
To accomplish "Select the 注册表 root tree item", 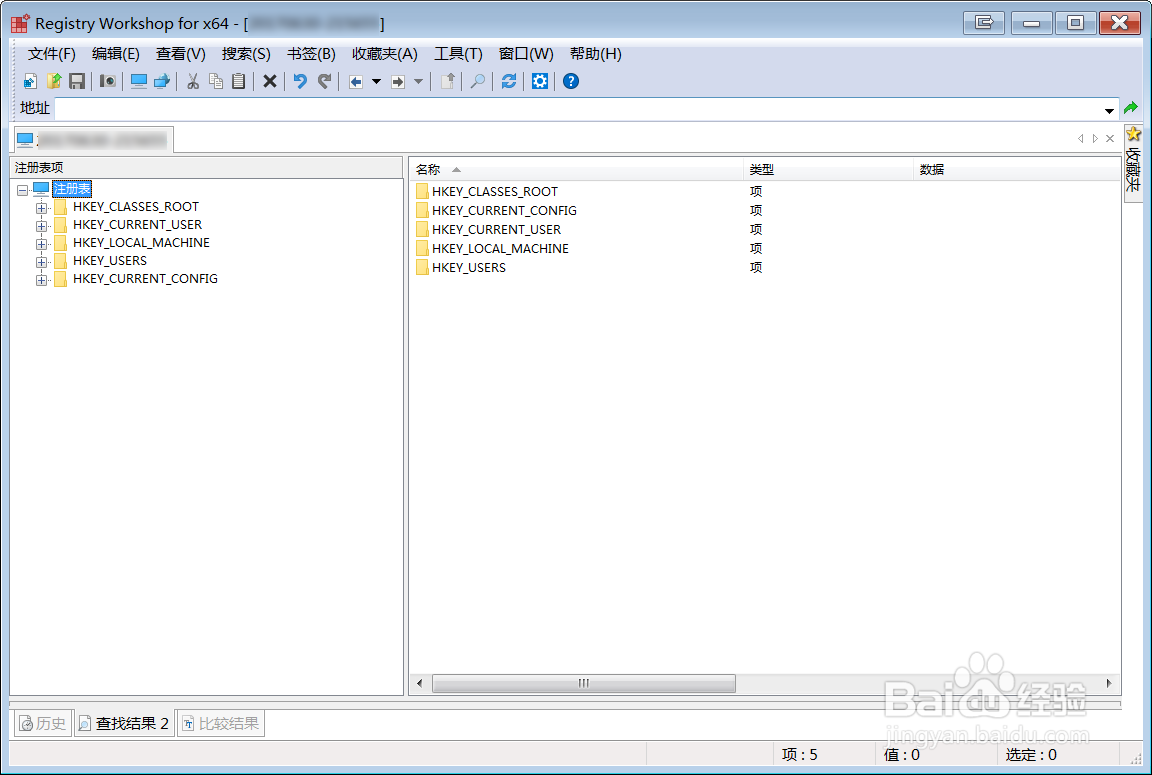I will coord(72,189).
